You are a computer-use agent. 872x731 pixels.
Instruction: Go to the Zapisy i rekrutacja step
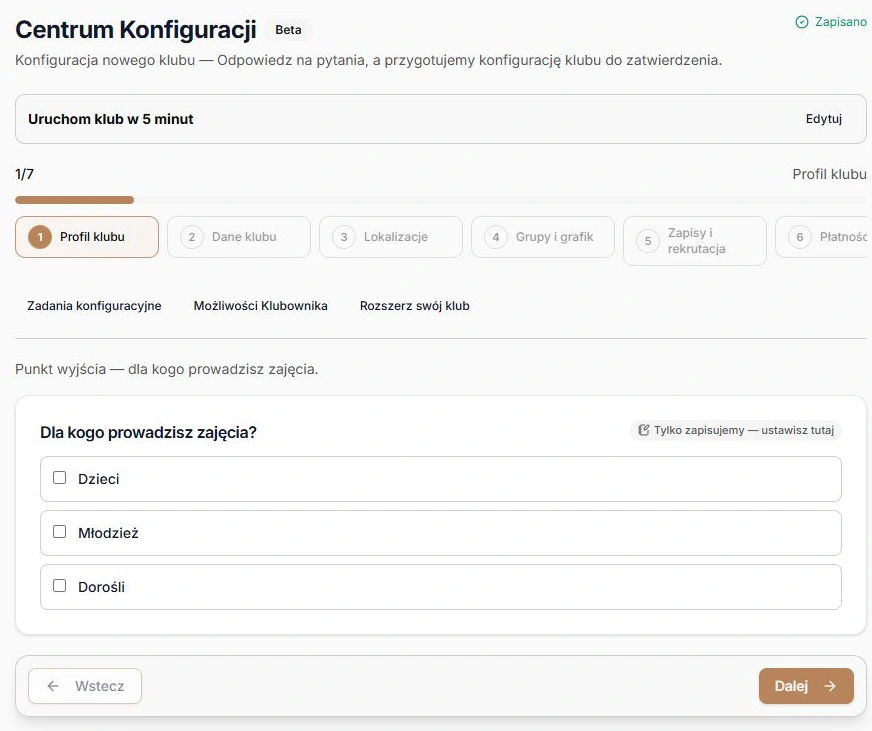(695, 241)
